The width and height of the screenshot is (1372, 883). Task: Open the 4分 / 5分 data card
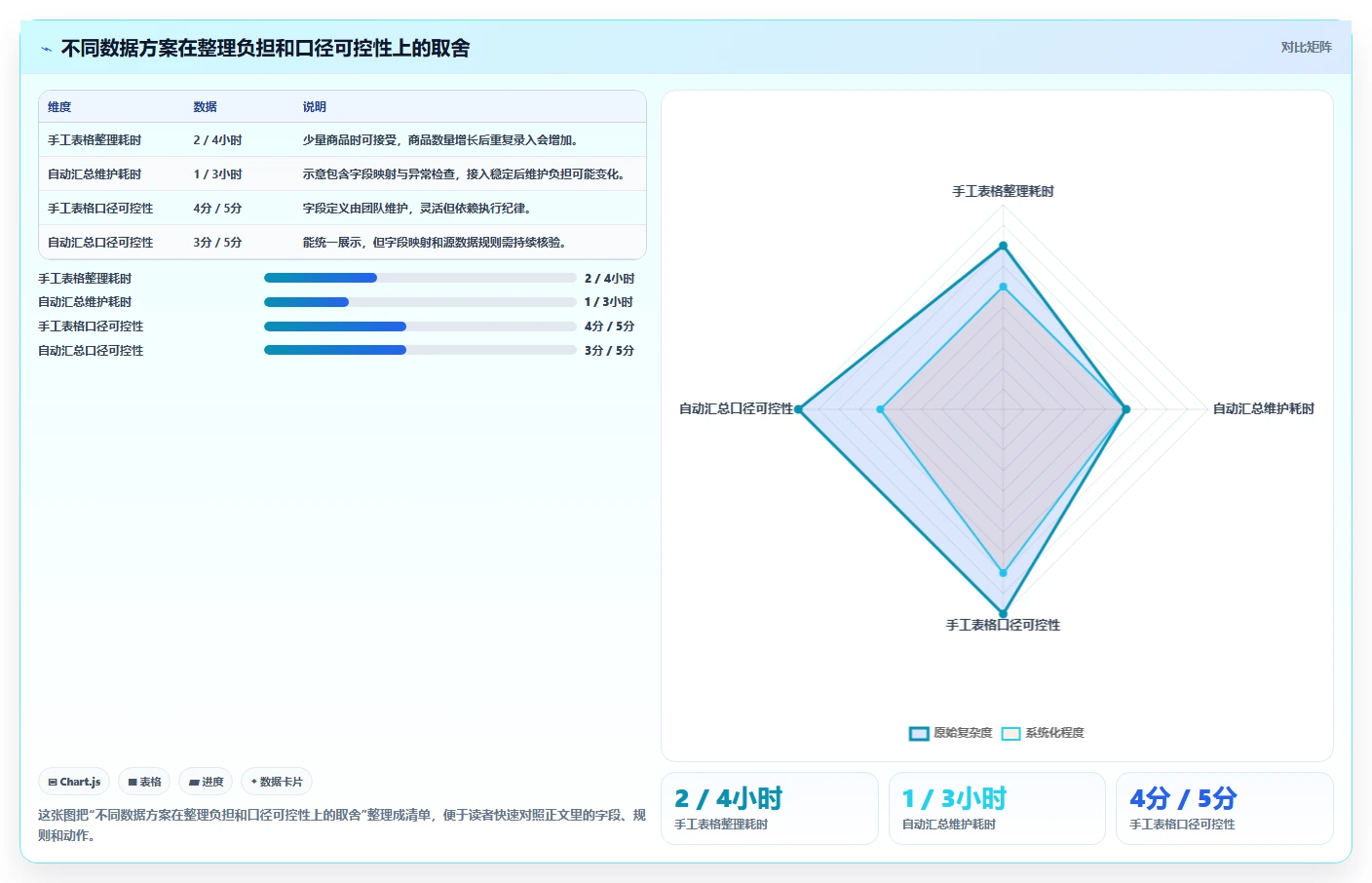[x=1225, y=808]
